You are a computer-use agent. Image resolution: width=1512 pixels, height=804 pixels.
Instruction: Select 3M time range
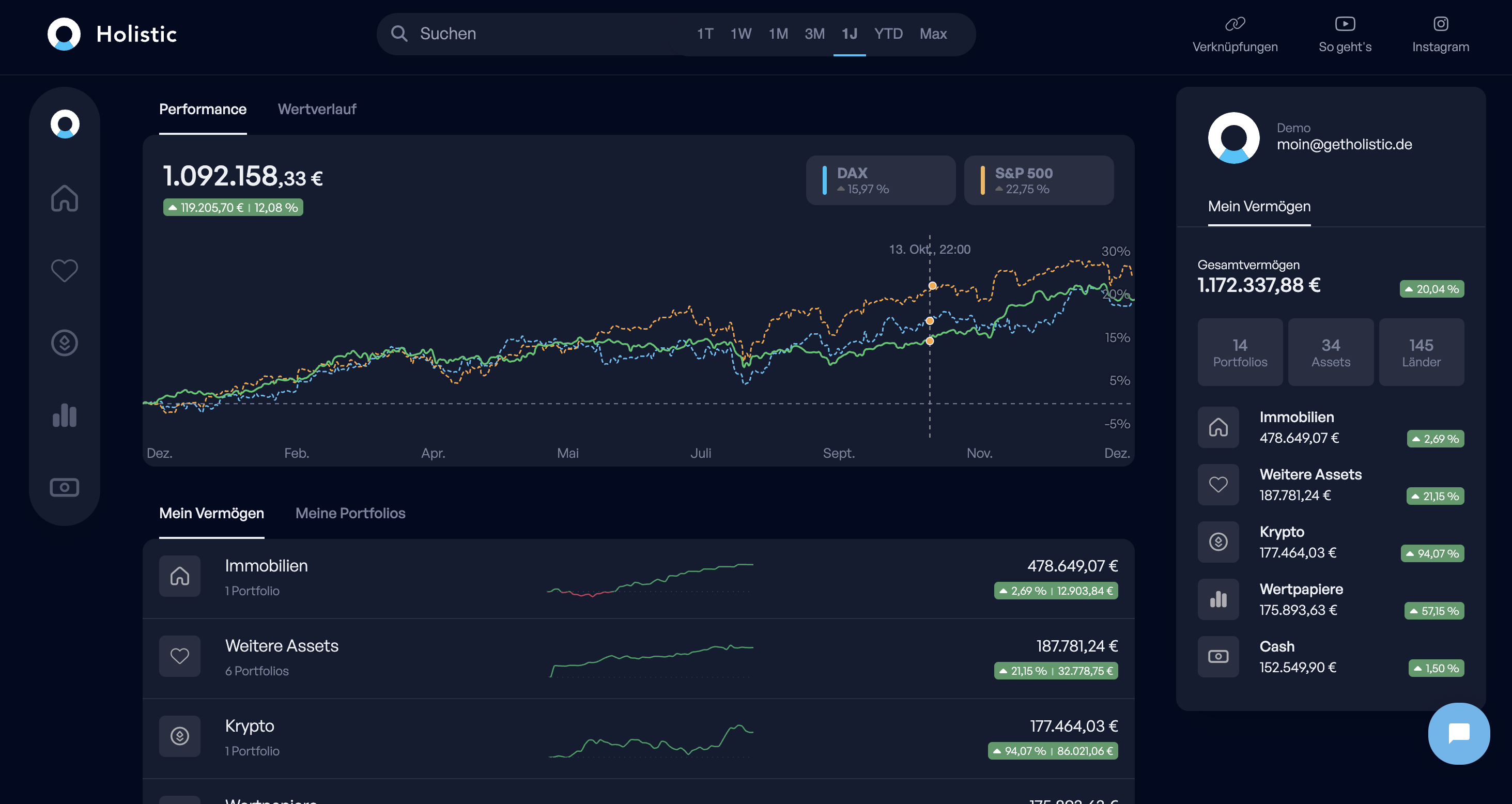[814, 34]
